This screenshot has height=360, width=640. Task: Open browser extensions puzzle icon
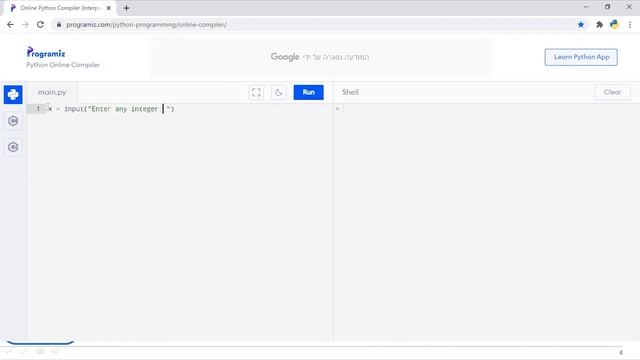(599, 24)
